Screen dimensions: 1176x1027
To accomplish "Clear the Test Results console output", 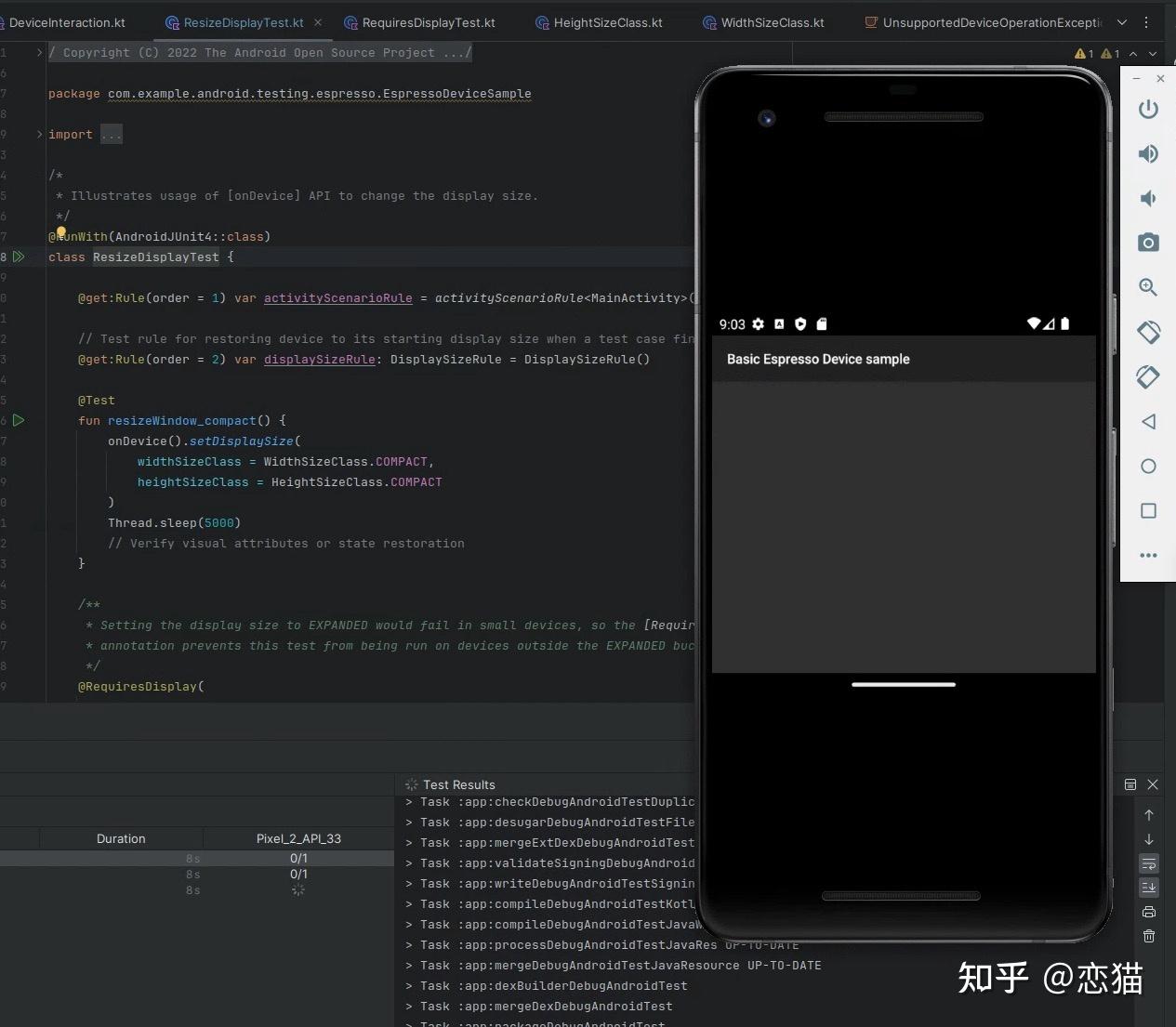I will 1149,936.
